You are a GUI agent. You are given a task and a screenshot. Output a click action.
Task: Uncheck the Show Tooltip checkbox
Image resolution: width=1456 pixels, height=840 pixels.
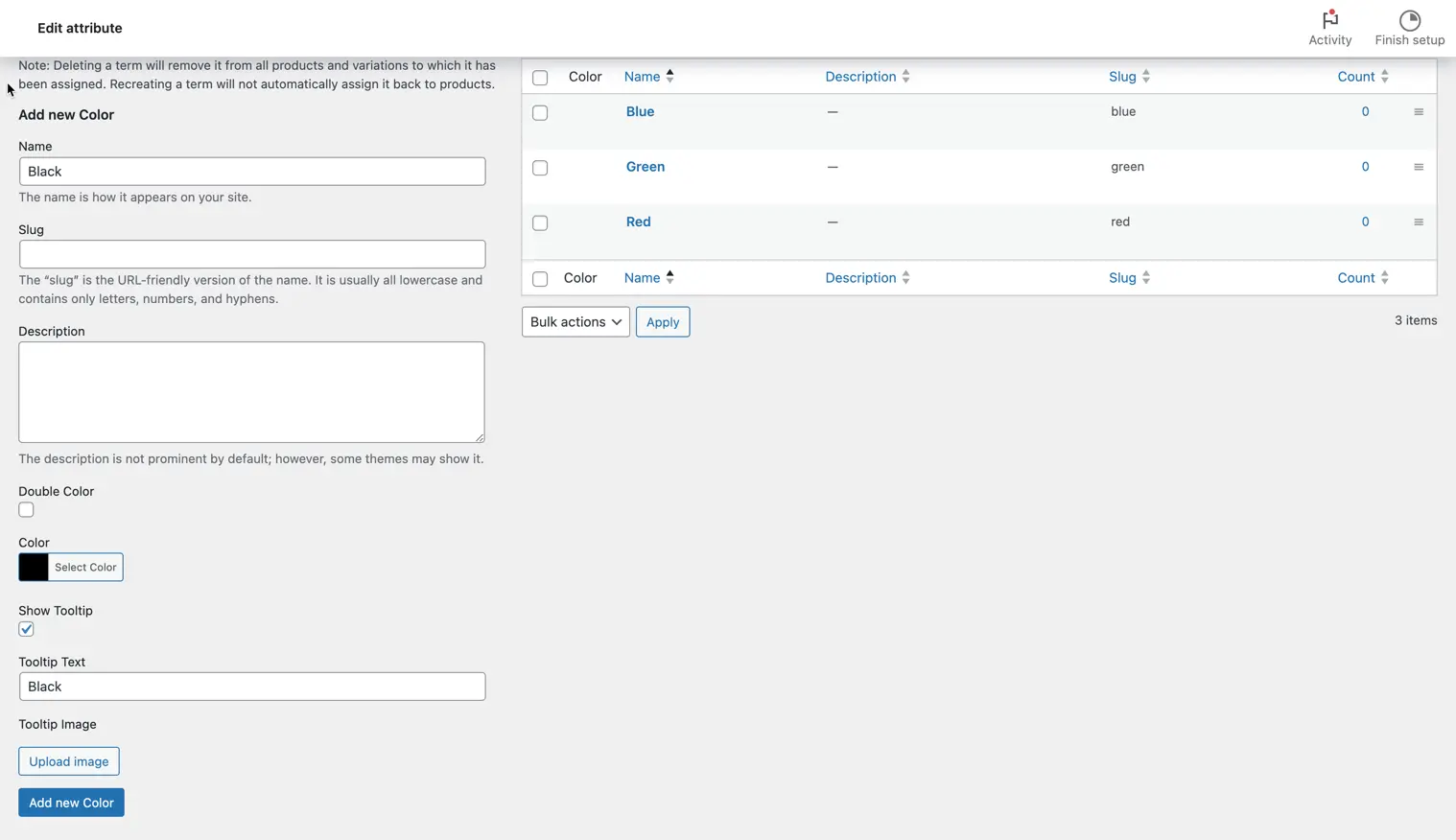[x=26, y=630]
